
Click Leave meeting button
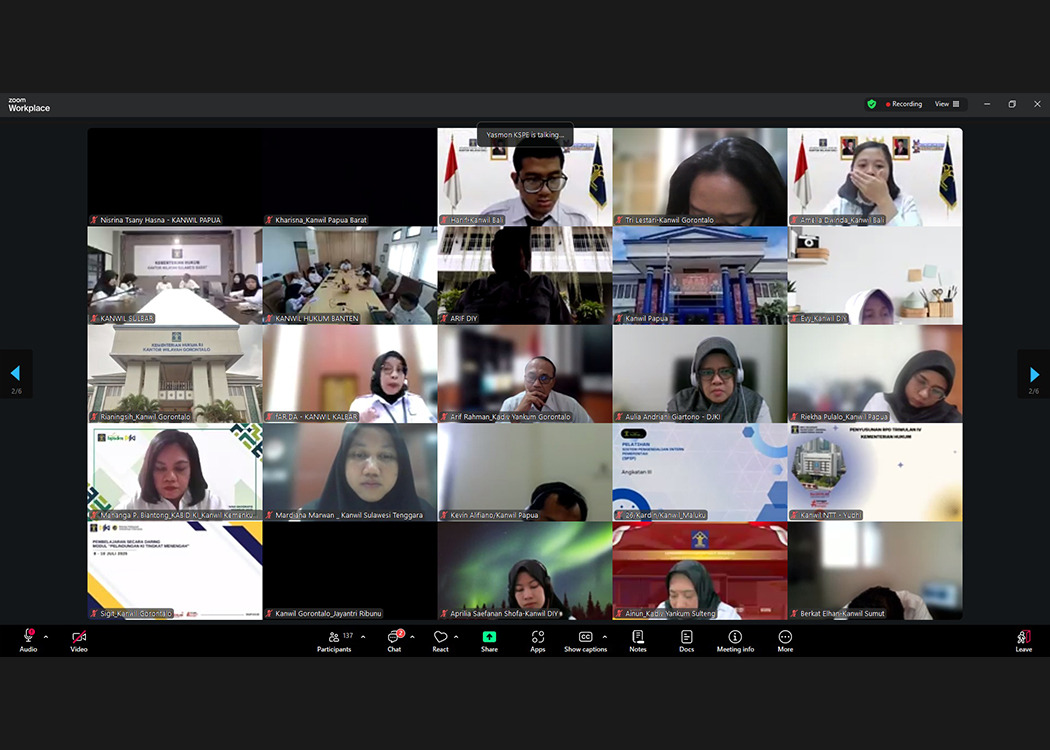pyautogui.click(x=1023, y=640)
